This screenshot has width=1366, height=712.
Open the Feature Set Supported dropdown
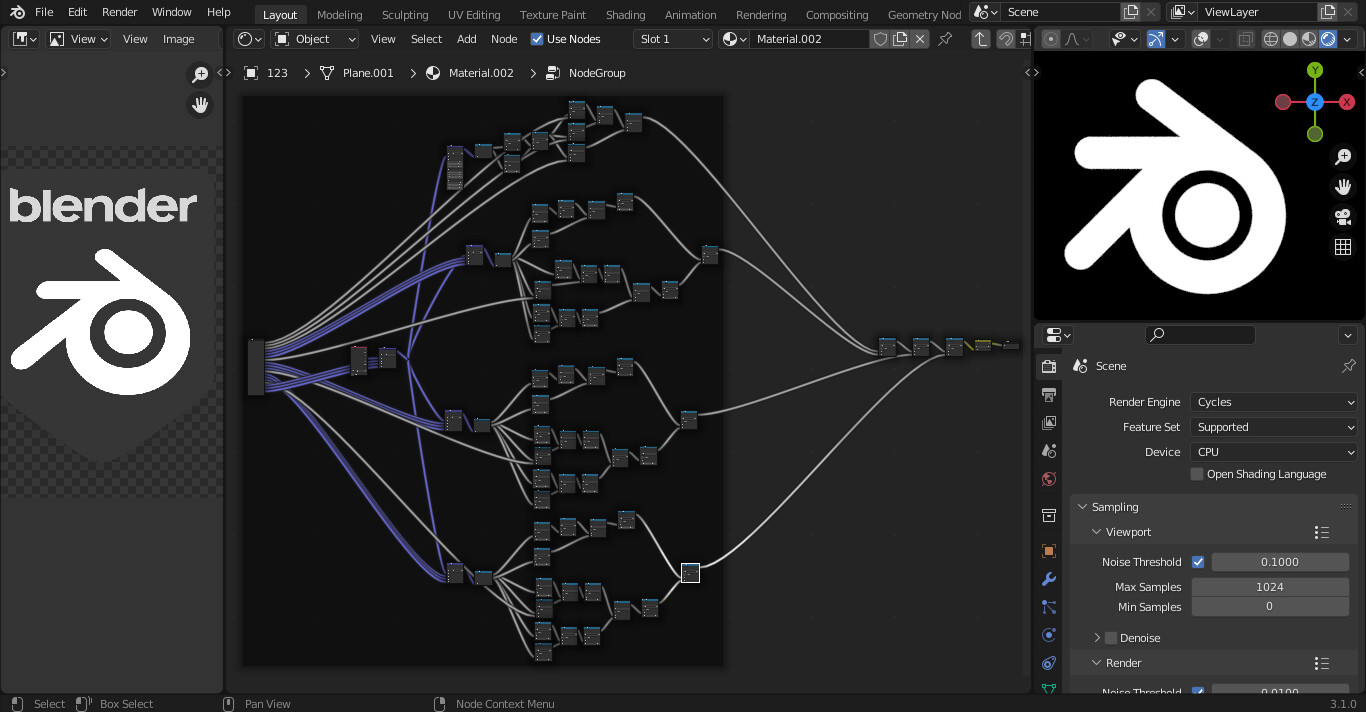[x=1274, y=427]
